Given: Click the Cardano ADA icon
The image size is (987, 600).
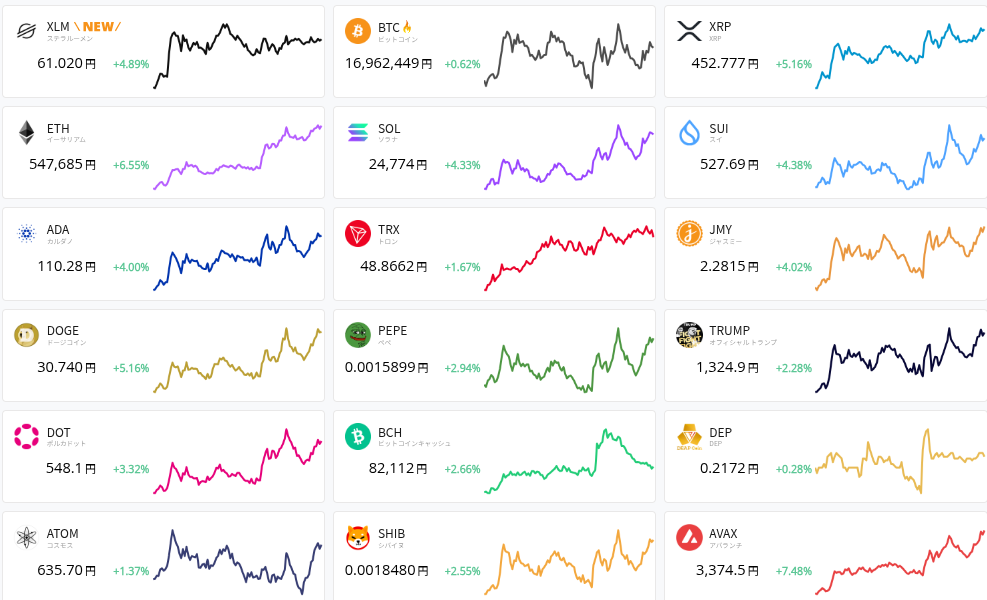Looking at the screenshot, I should (27, 234).
